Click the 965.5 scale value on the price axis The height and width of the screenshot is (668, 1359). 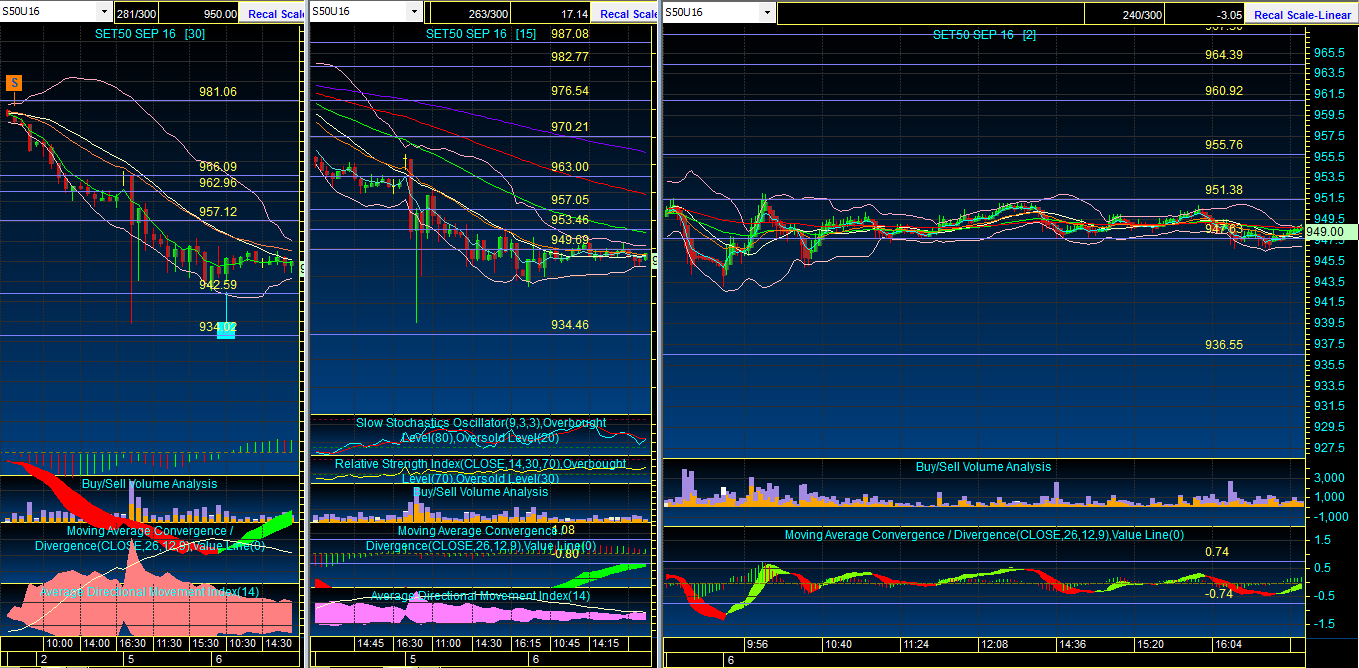pos(1328,52)
